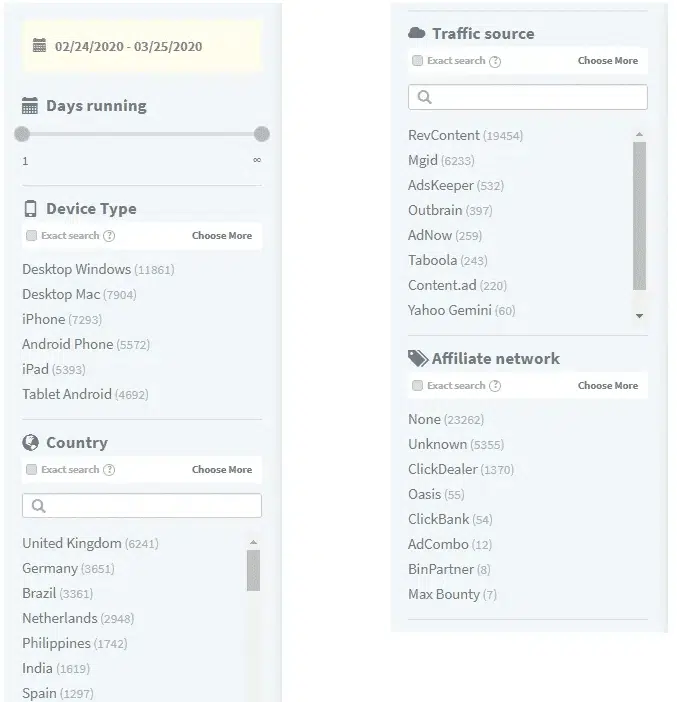The height and width of the screenshot is (702, 677).
Task: Enable Exact search for Device Type
Action: 32,236
